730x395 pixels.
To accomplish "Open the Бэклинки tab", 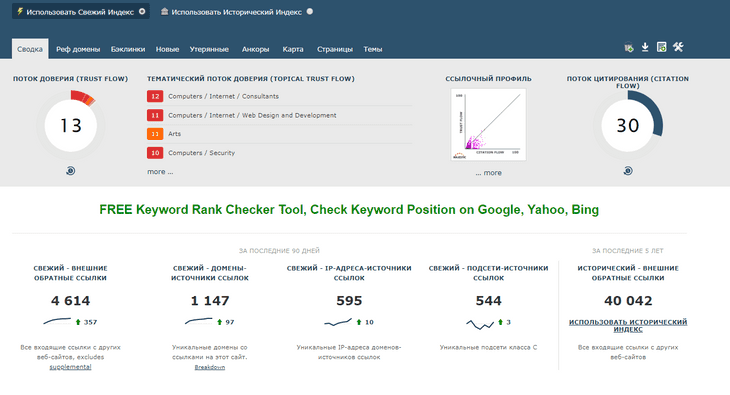I will 128,49.
